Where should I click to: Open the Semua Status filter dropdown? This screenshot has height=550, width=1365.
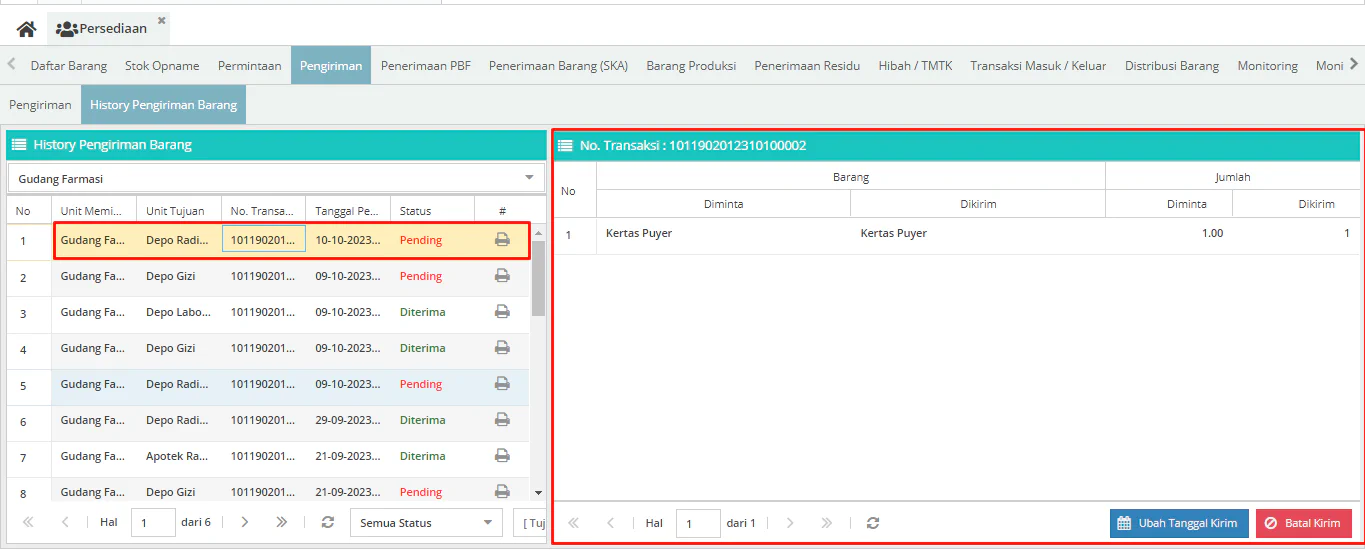(x=426, y=522)
